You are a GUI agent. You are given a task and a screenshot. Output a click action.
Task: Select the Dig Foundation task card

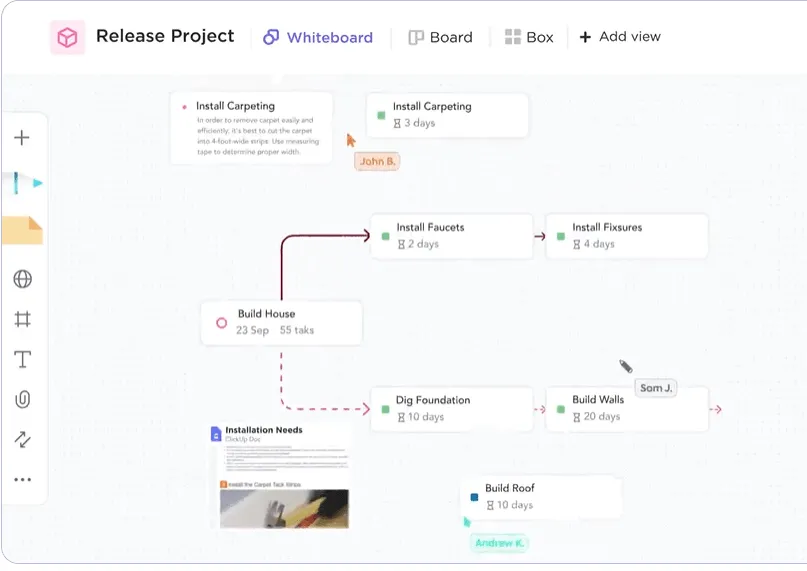[x=451, y=409]
